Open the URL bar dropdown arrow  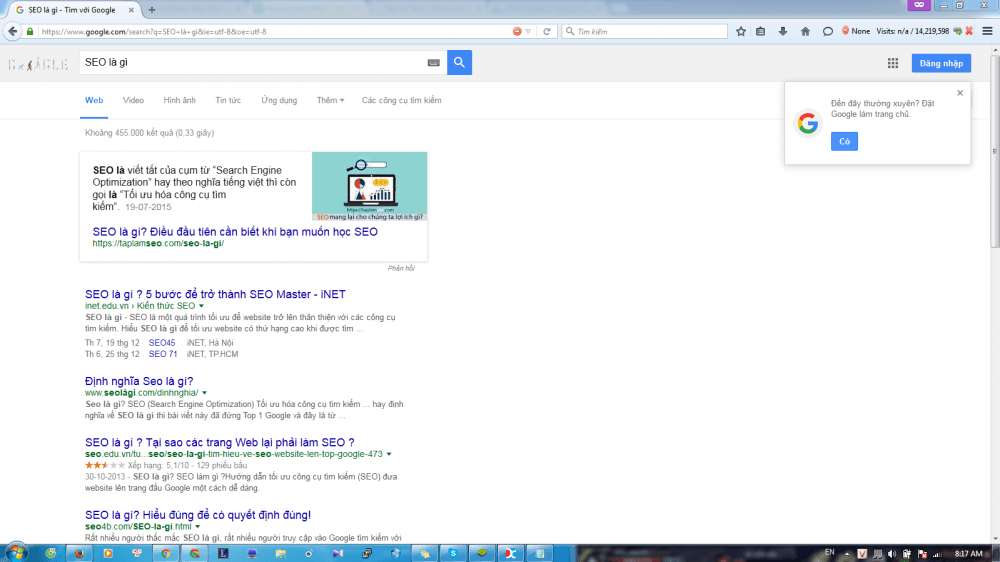pyautogui.click(x=528, y=31)
